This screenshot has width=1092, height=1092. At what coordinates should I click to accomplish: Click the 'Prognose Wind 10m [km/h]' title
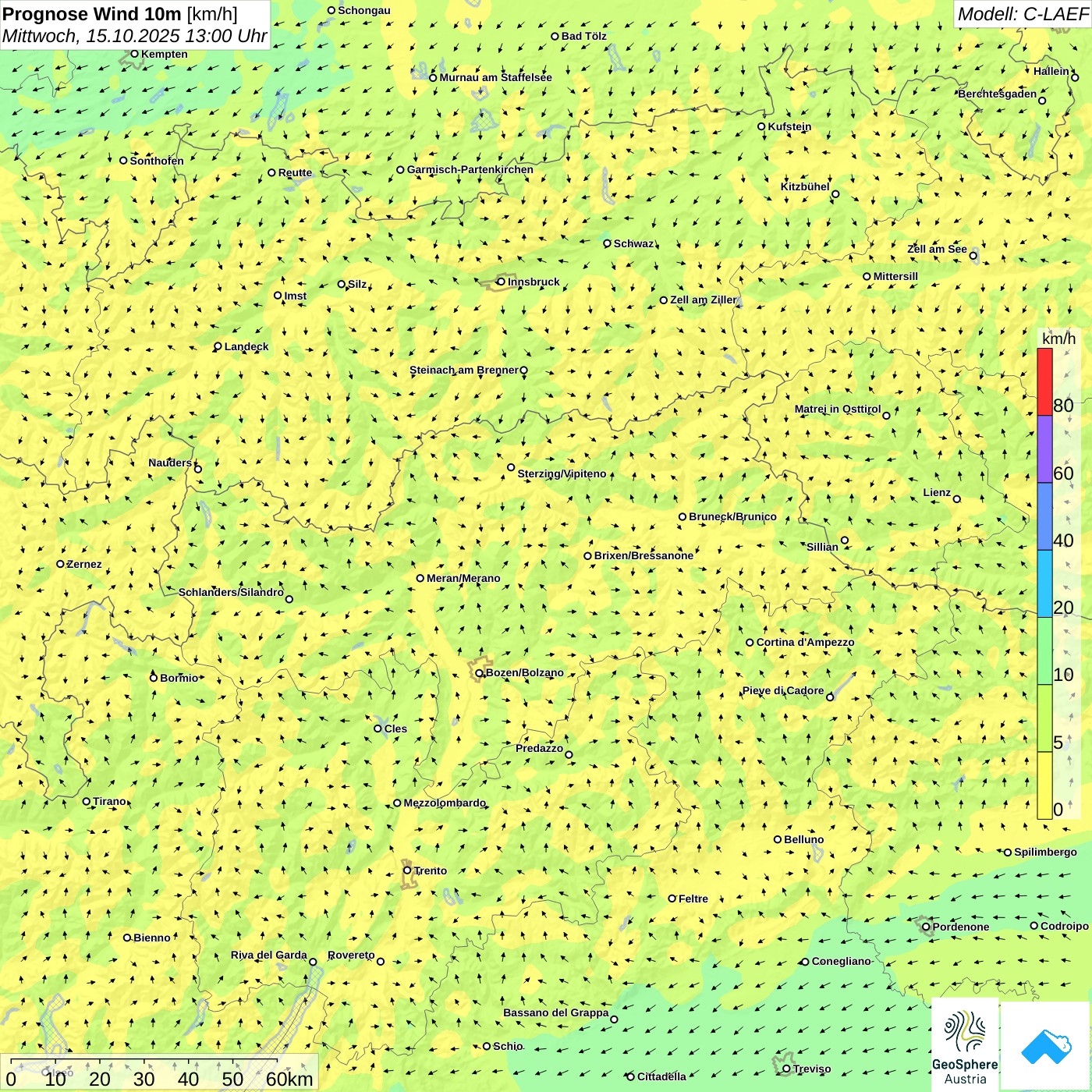(120, 13)
